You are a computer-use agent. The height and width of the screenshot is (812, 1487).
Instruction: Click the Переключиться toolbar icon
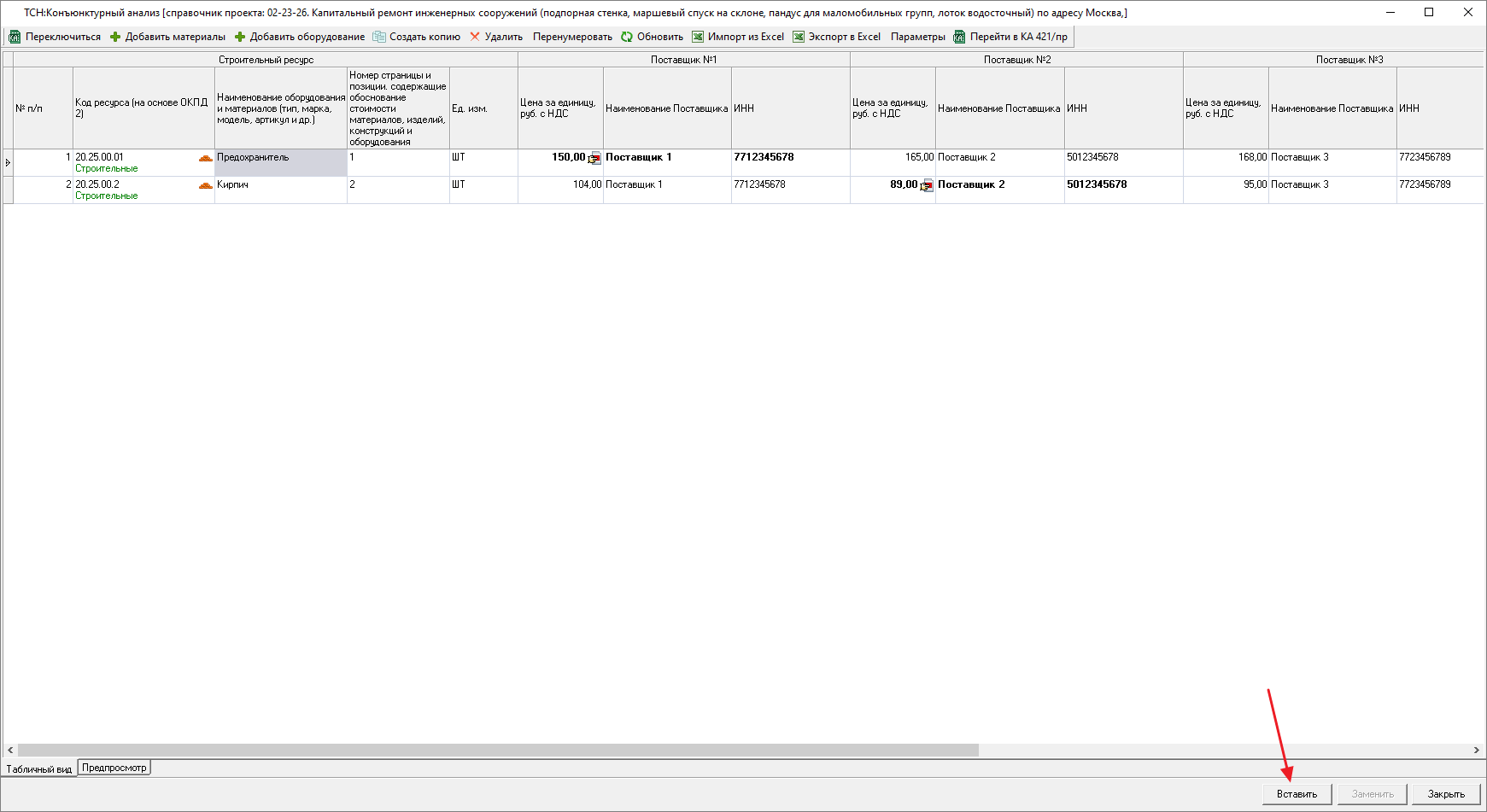pyautogui.click(x=15, y=37)
